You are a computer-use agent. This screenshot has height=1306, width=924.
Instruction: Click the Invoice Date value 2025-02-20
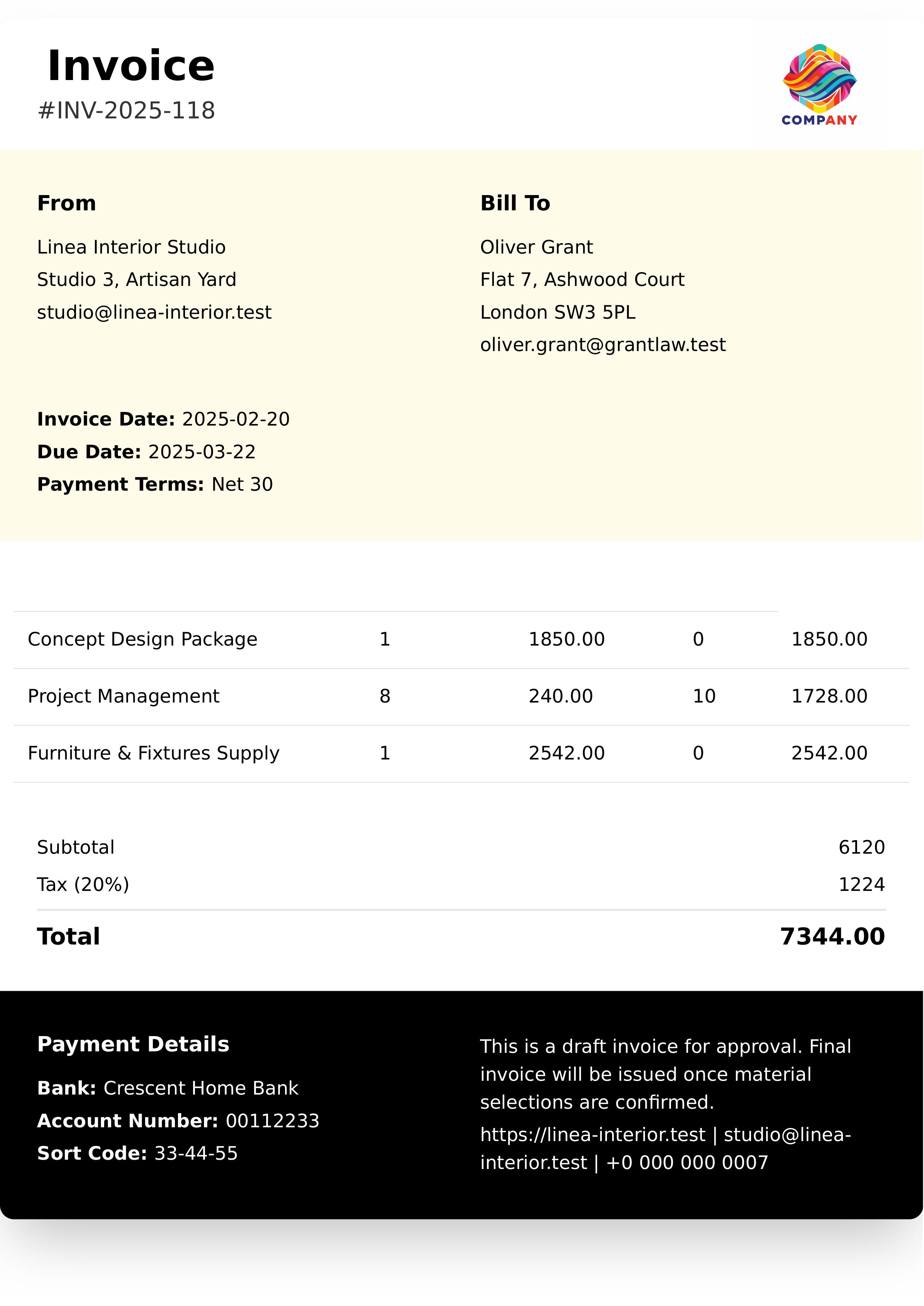pyautogui.click(x=236, y=420)
